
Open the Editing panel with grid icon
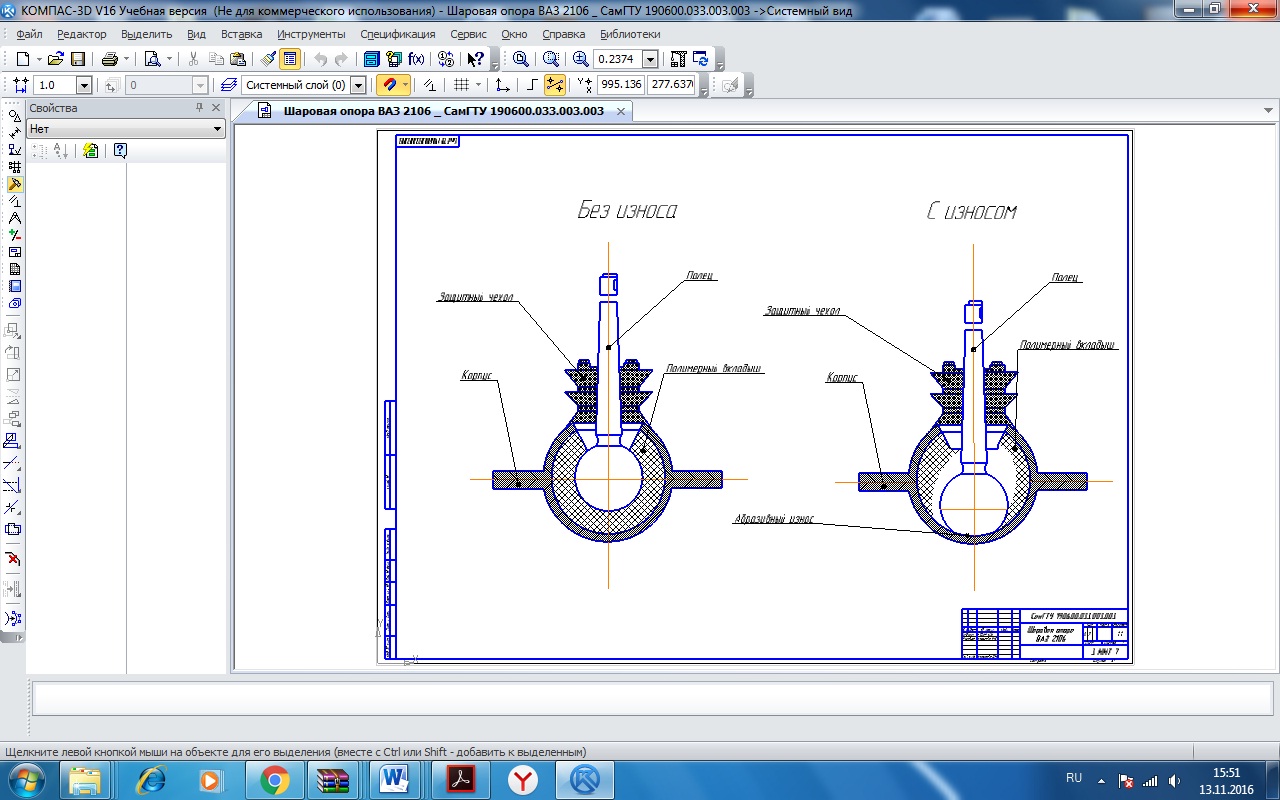click(14, 167)
